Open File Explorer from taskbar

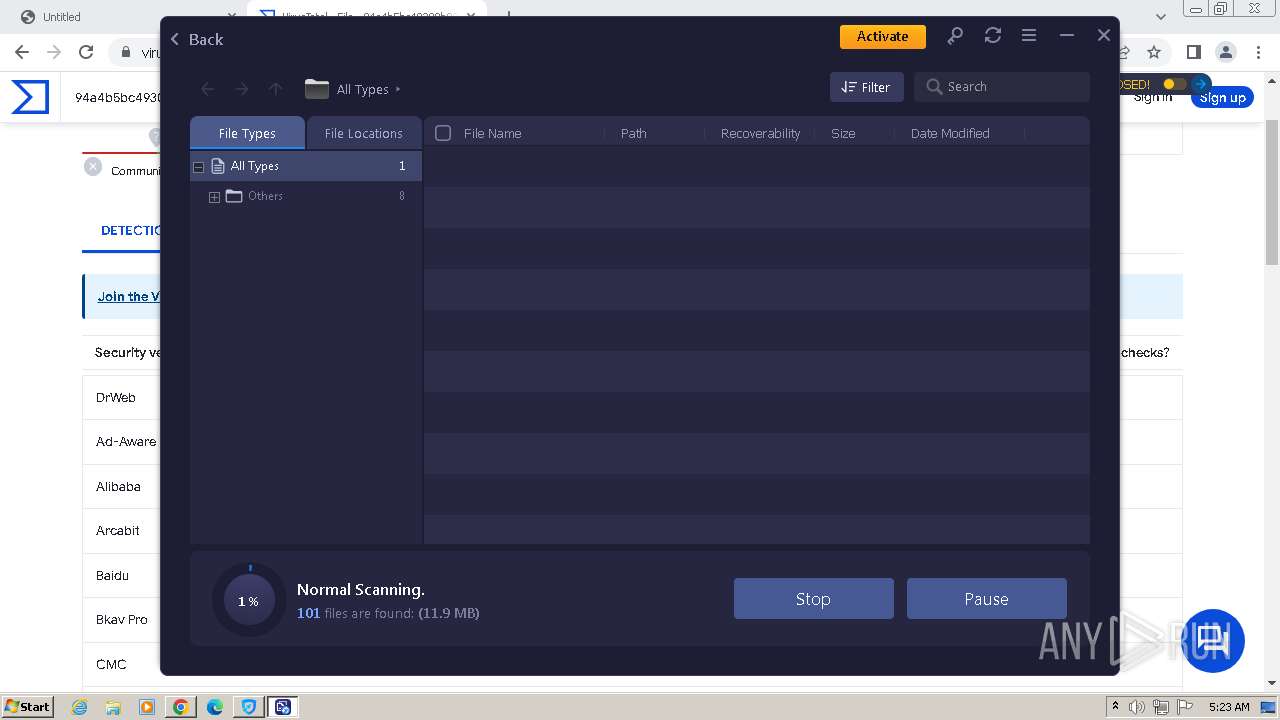pyautogui.click(x=113, y=707)
